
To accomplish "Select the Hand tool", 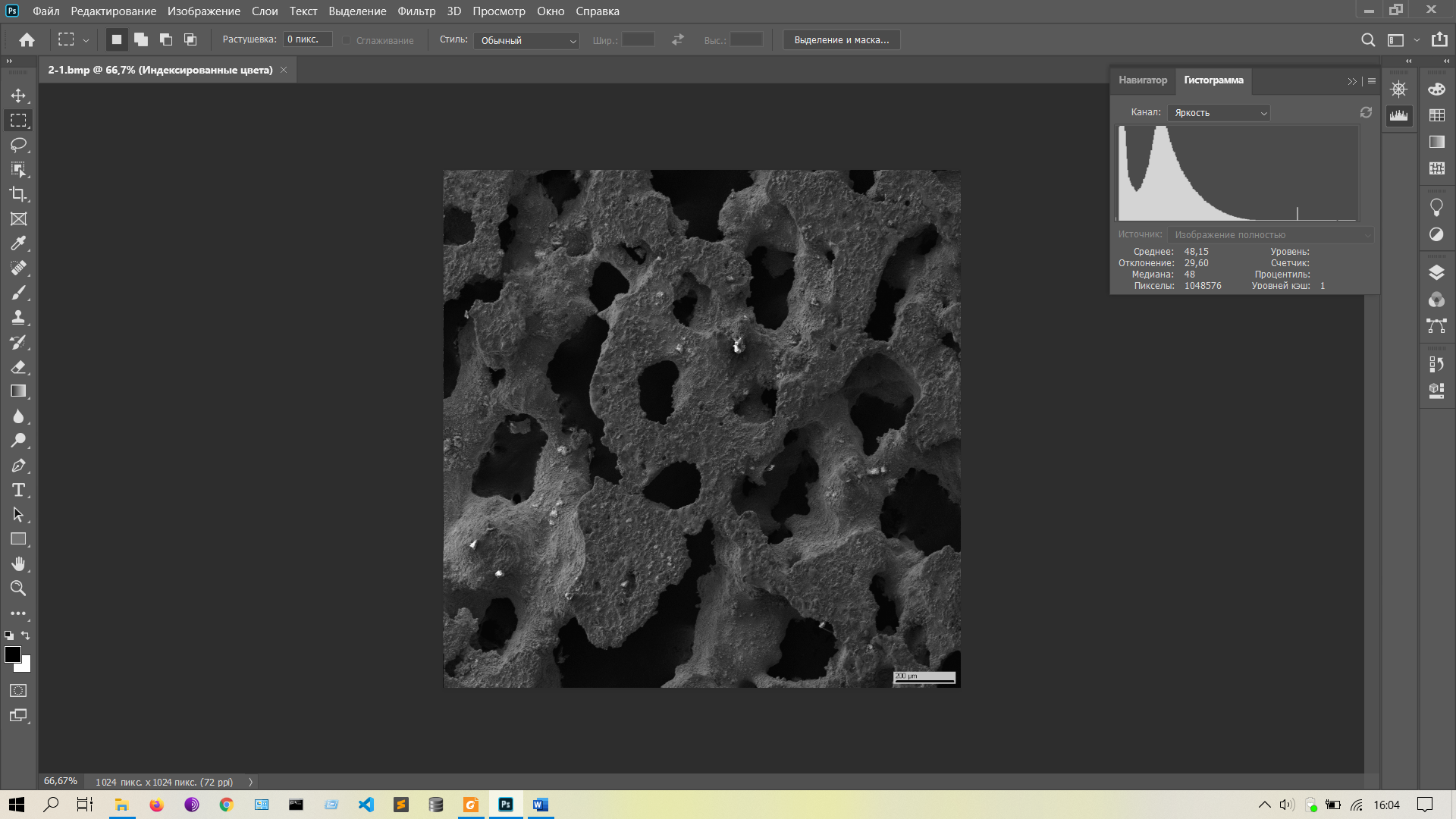I will [18, 563].
